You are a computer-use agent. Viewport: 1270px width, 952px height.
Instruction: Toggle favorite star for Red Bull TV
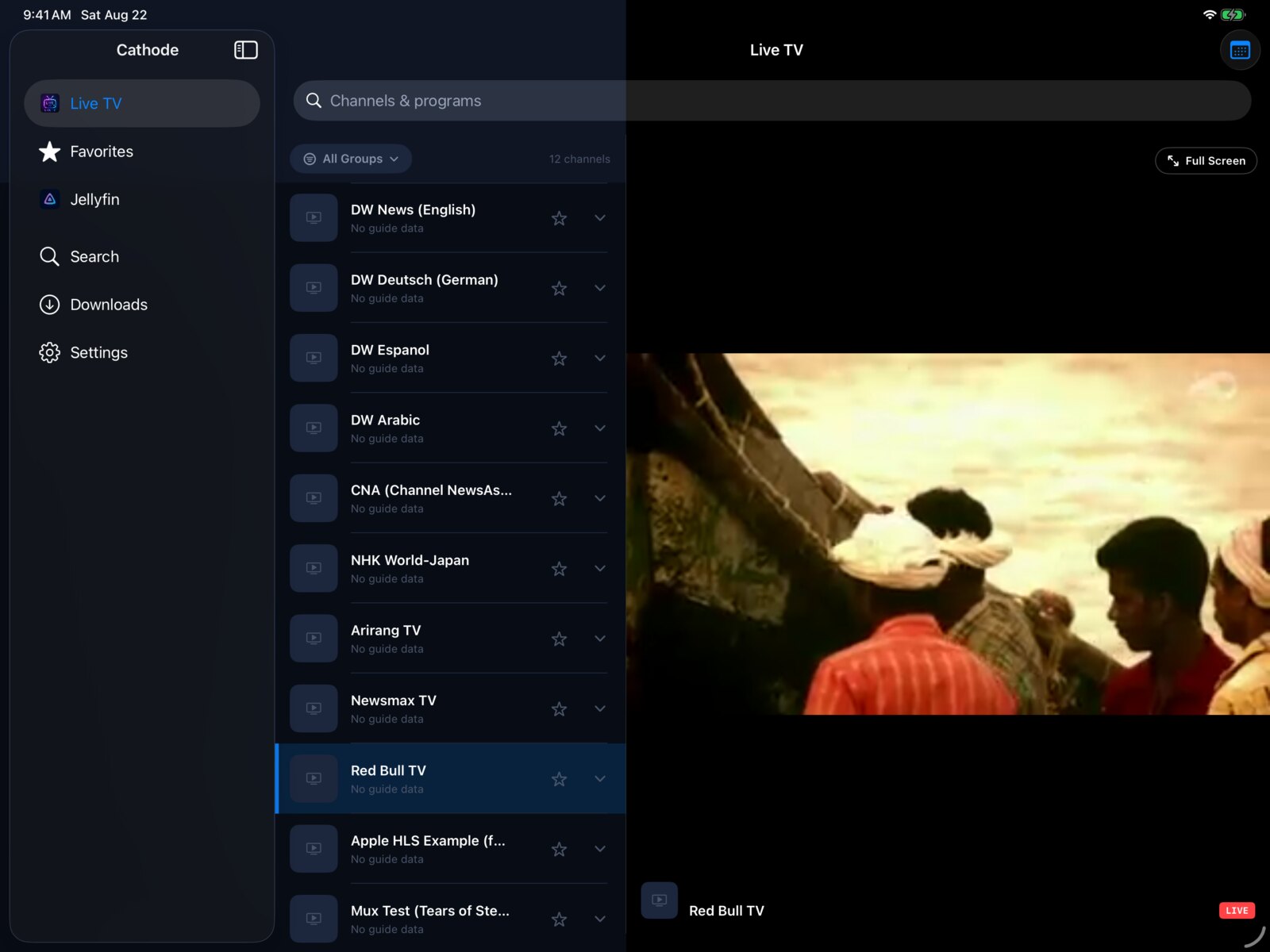(559, 779)
